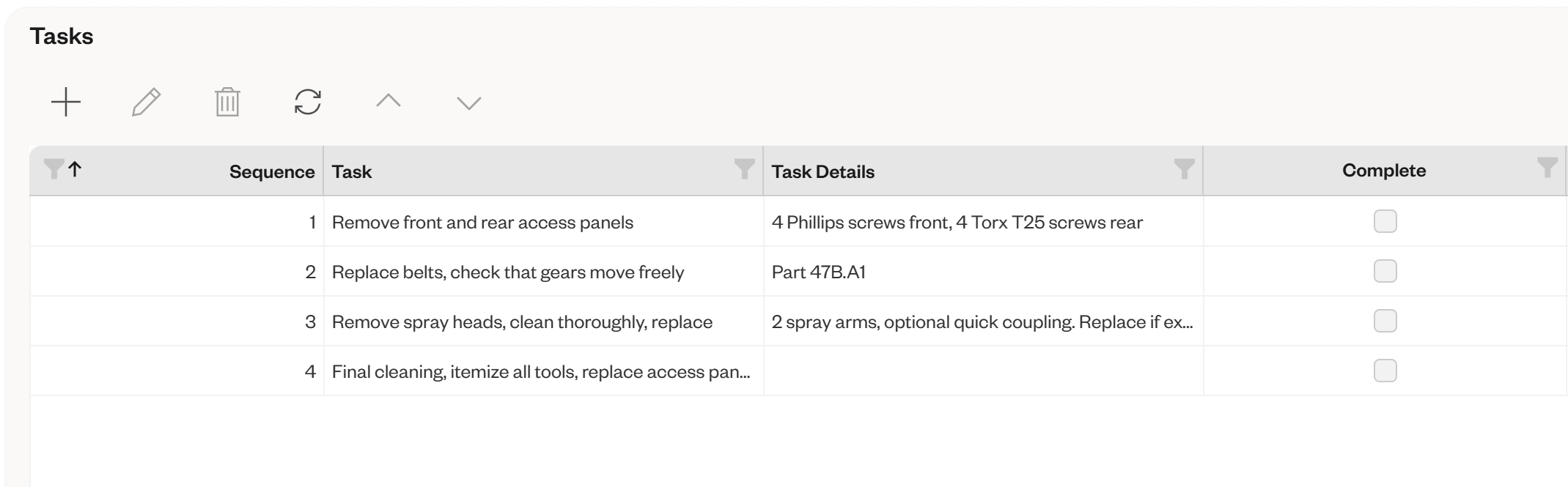The image size is (1568, 487).
Task: Click the refresh arrows icon
Action: 308,102
